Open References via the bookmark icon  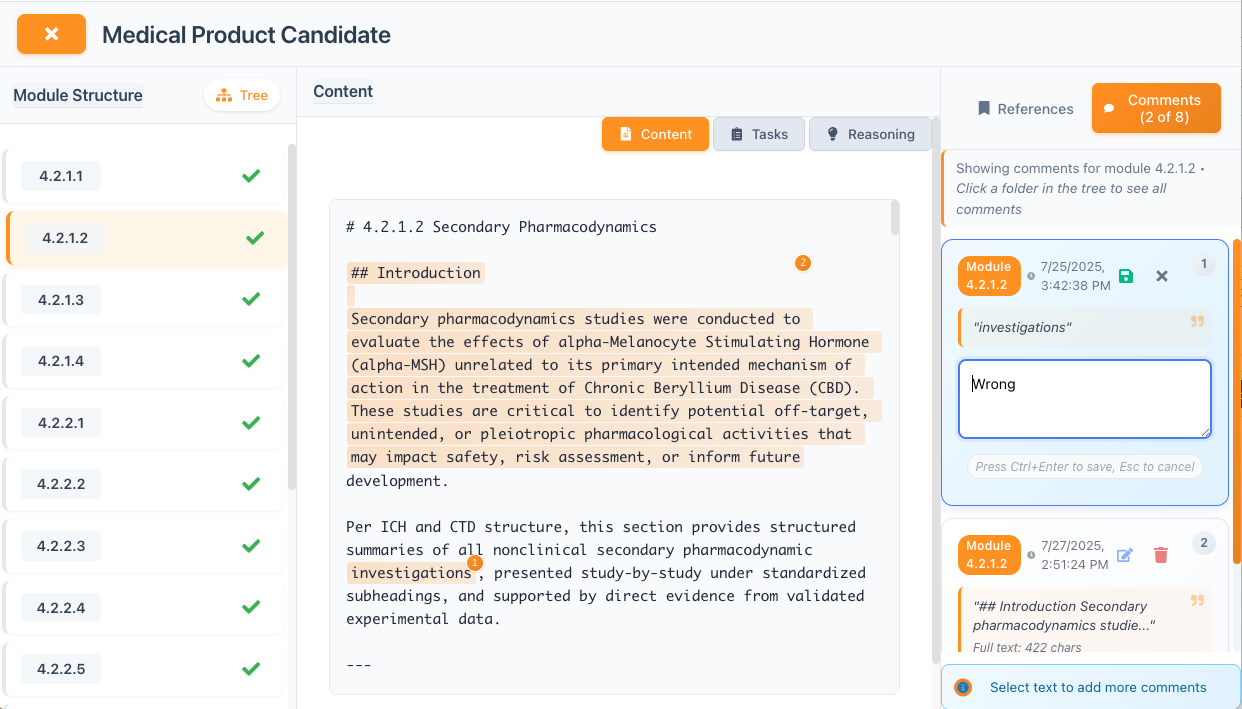(x=986, y=108)
